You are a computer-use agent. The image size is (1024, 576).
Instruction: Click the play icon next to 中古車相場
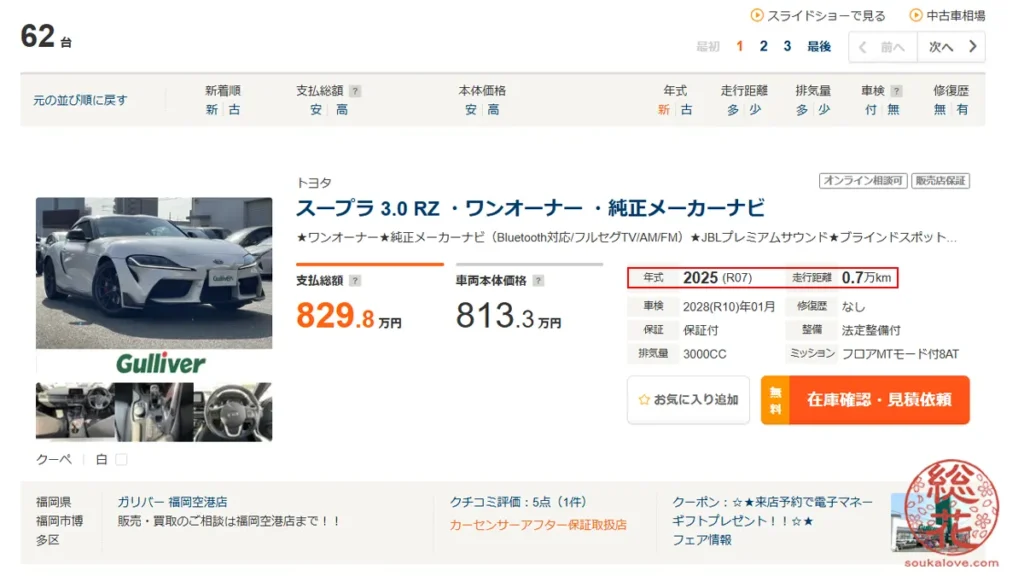(913, 15)
